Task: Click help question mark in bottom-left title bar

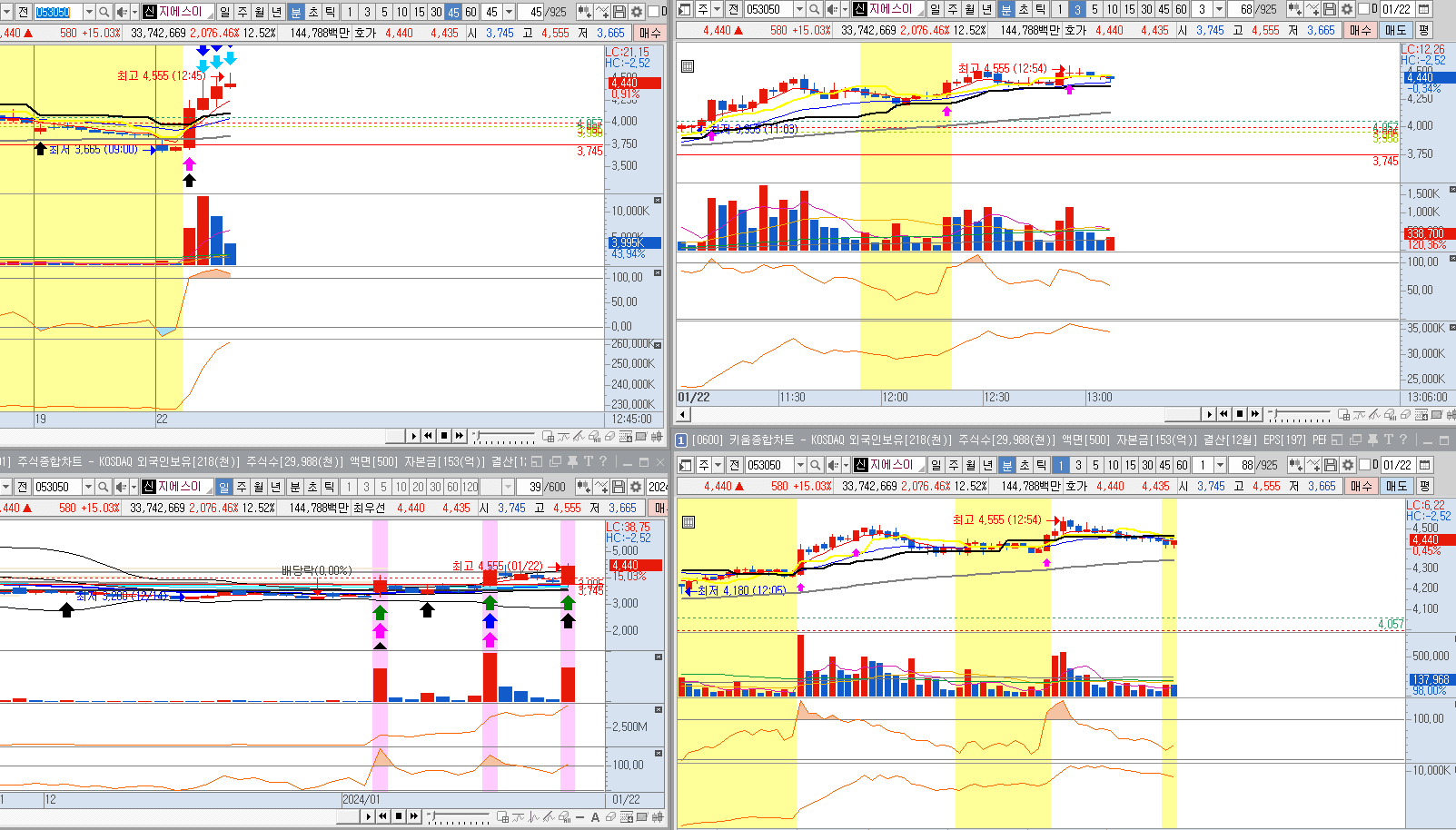Action: 603,462
